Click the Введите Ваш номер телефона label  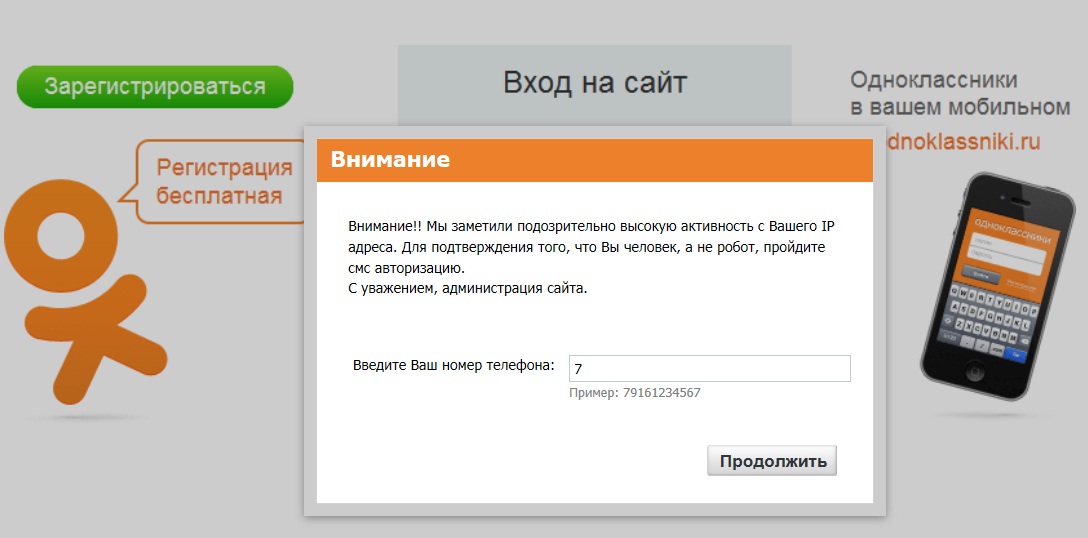click(x=454, y=365)
